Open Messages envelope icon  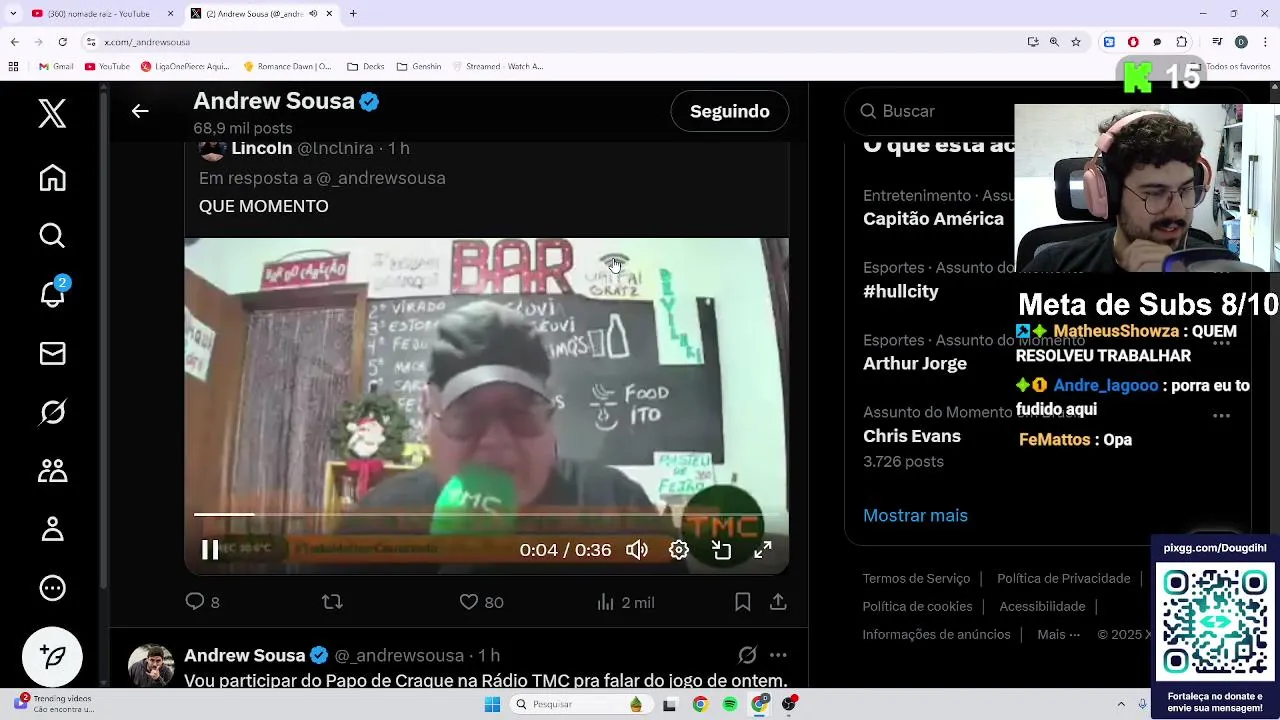52,353
